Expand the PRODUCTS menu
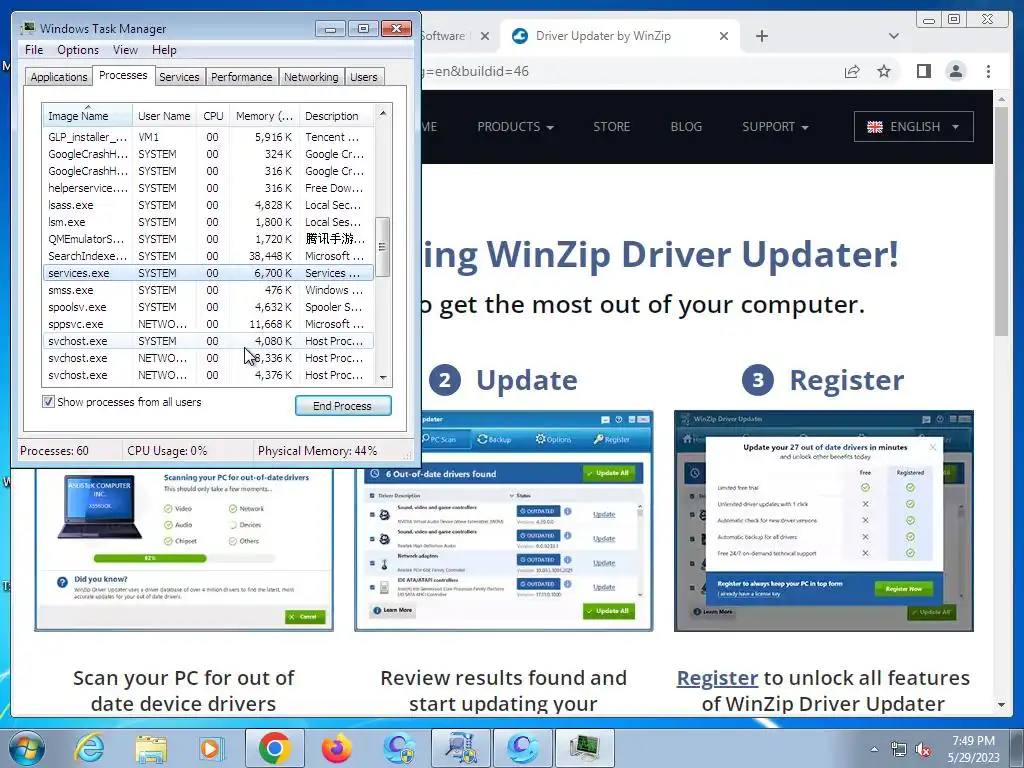 point(515,127)
